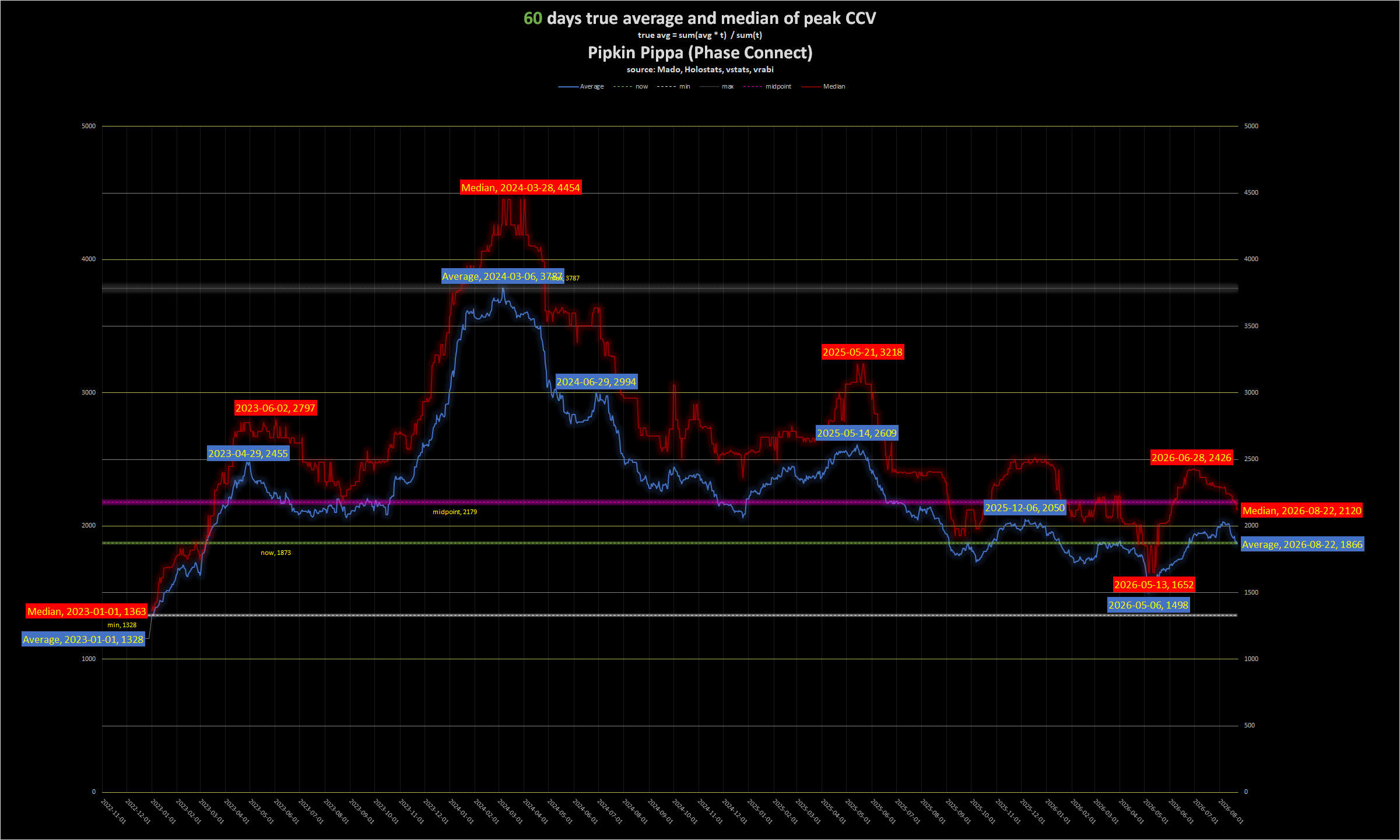Click the "max" legend entry
Image resolution: width=1400 pixels, height=840 pixels.
(x=717, y=86)
